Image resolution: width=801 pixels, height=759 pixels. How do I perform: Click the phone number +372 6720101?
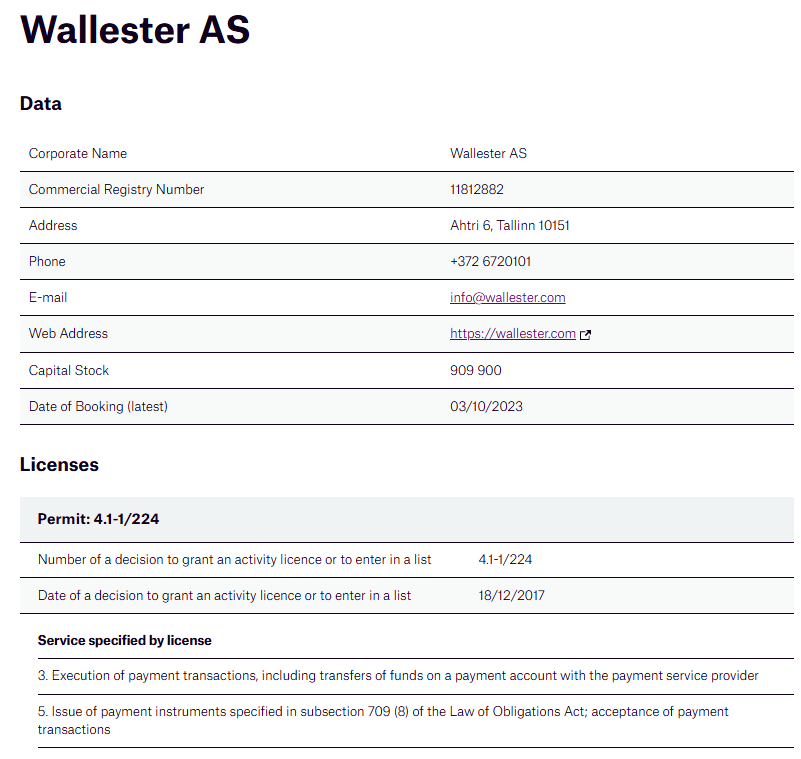coord(491,262)
